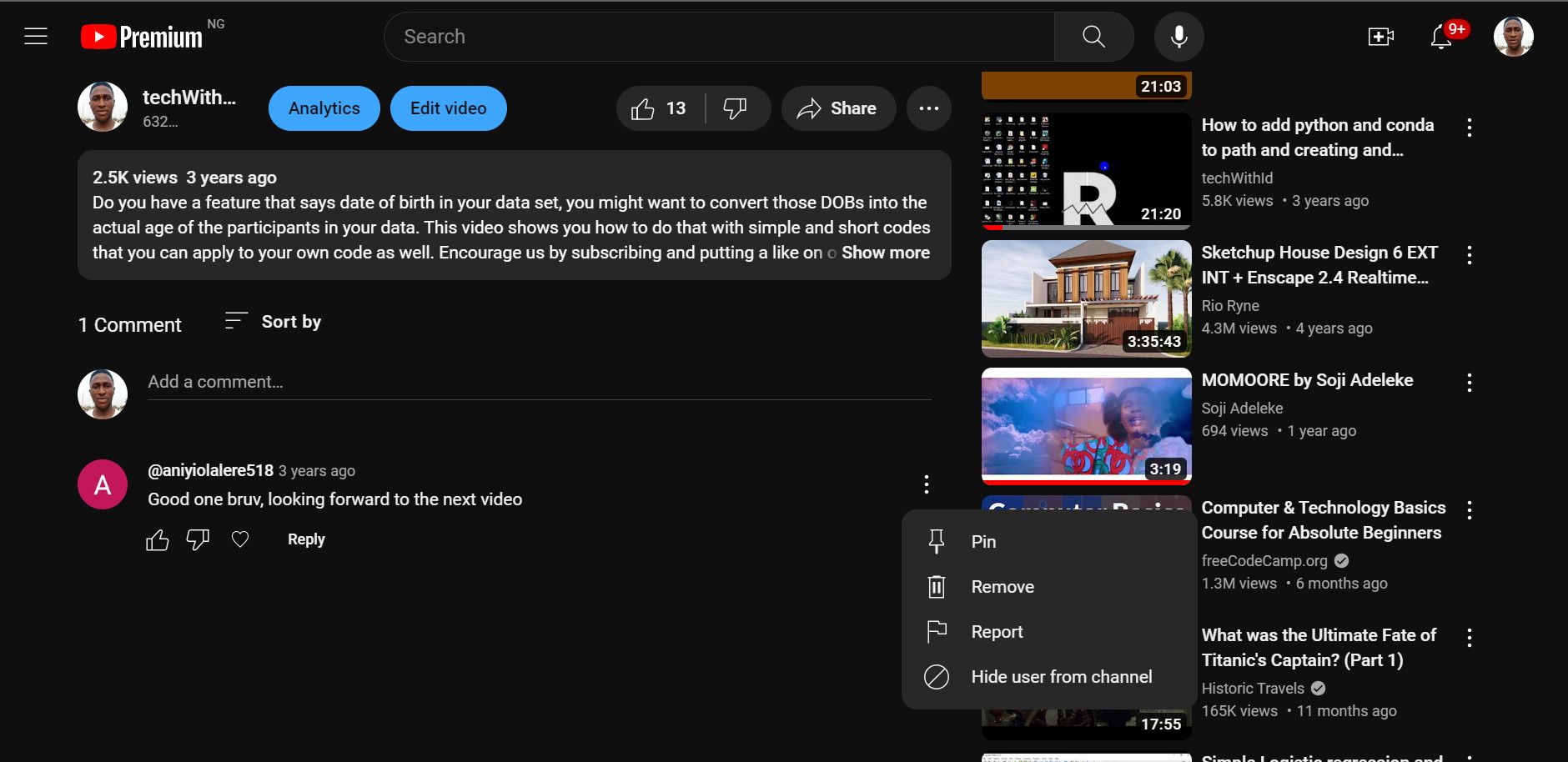1568x762 pixels.
Task: Heart the comment by @aniyiolalere518
Action: point(240,539)
